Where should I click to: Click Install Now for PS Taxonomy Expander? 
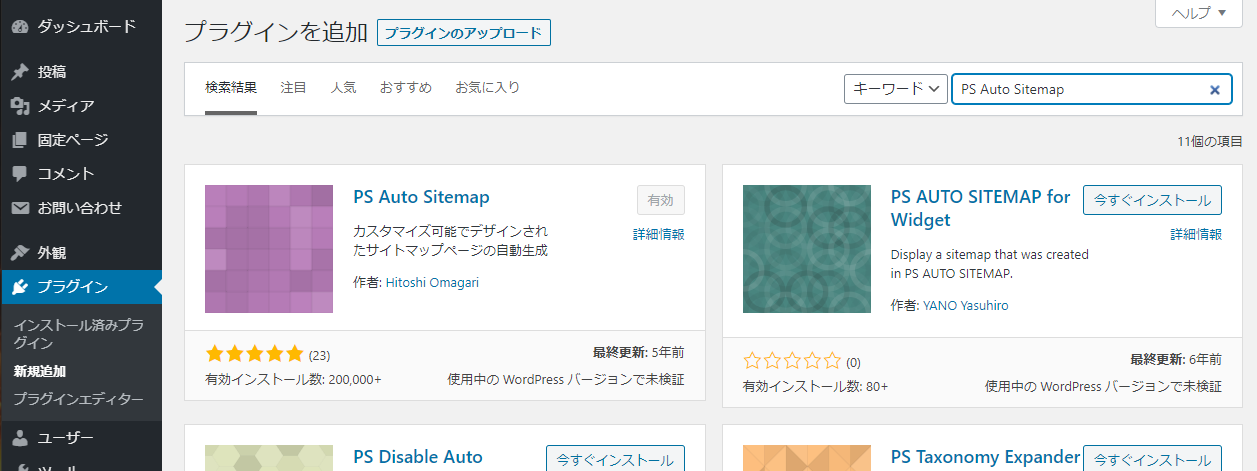[1152, 459]
